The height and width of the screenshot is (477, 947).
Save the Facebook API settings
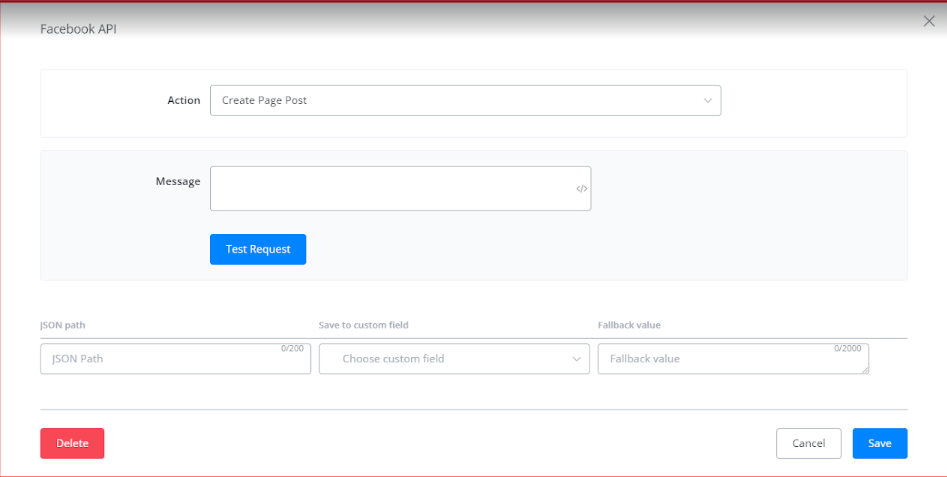(x=879, y=443)
